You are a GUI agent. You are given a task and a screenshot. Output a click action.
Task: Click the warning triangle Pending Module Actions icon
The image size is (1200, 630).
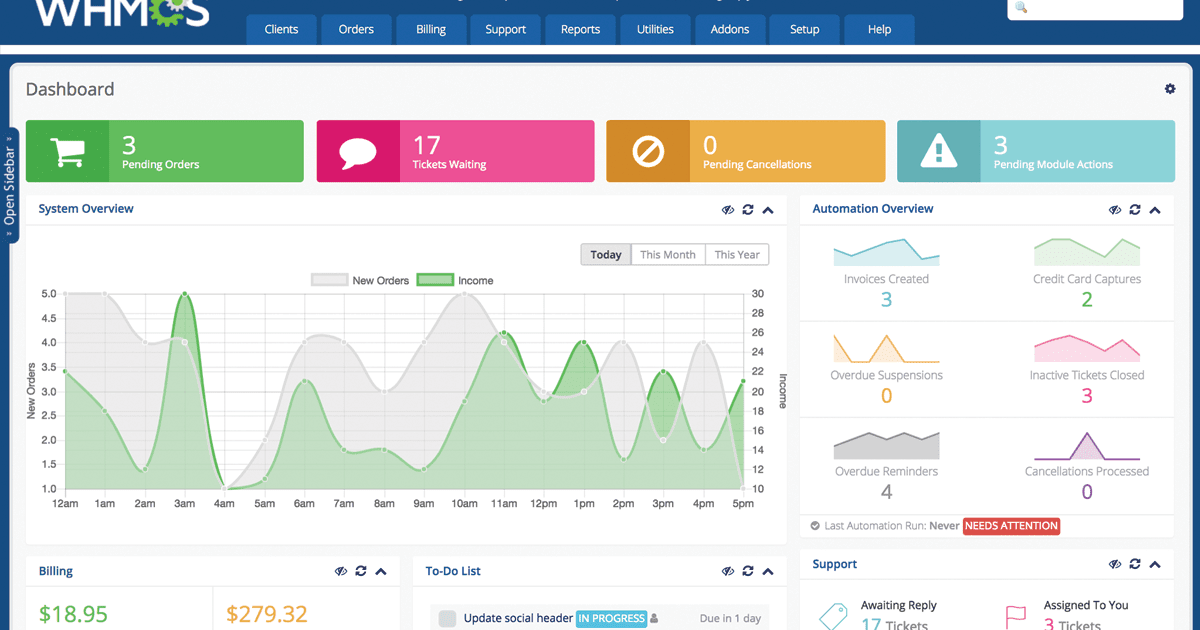point(938,152)
